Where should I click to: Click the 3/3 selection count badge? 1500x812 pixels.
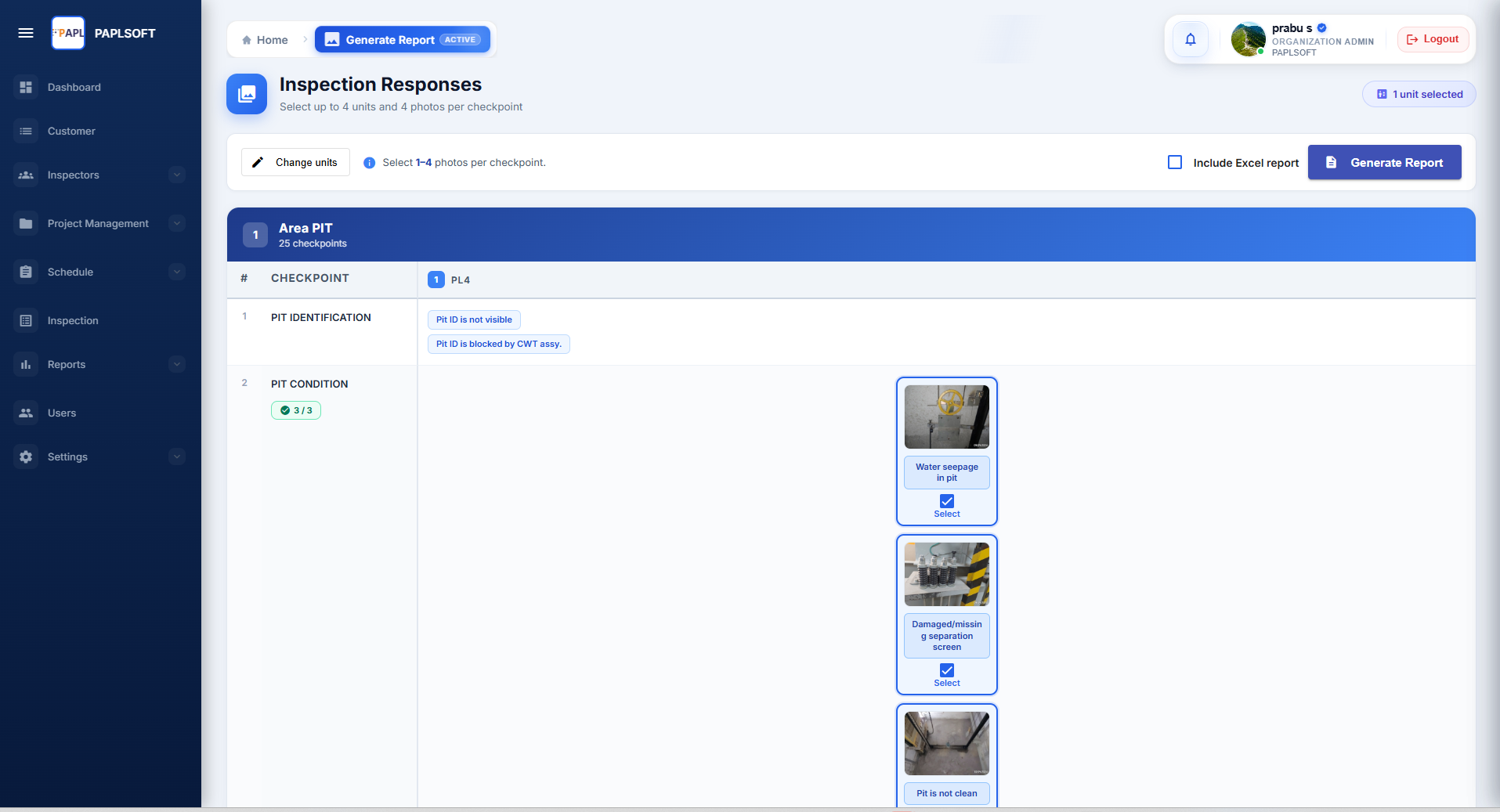pyautogui.click(x=296, y=410)
